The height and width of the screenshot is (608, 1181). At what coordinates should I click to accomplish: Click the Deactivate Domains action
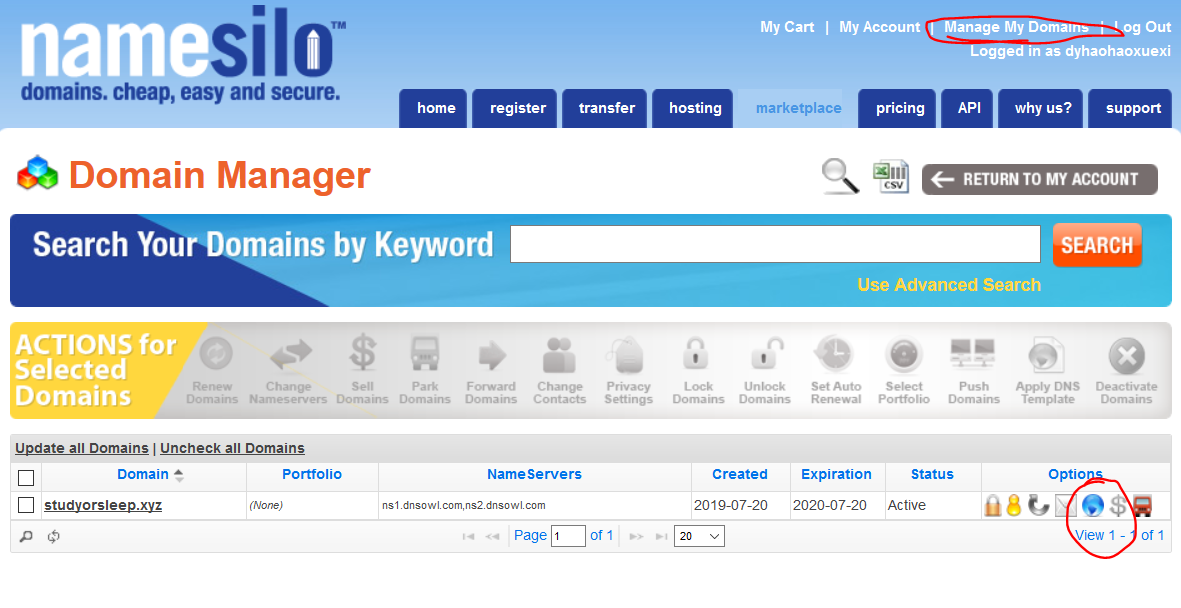coord(1127,371)
